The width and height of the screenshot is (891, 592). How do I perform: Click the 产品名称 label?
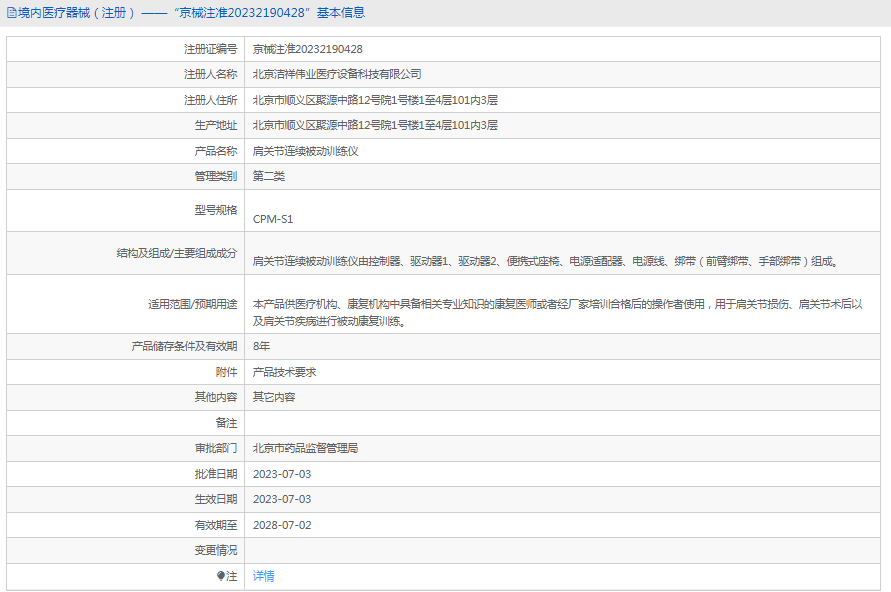pos(216,151)
